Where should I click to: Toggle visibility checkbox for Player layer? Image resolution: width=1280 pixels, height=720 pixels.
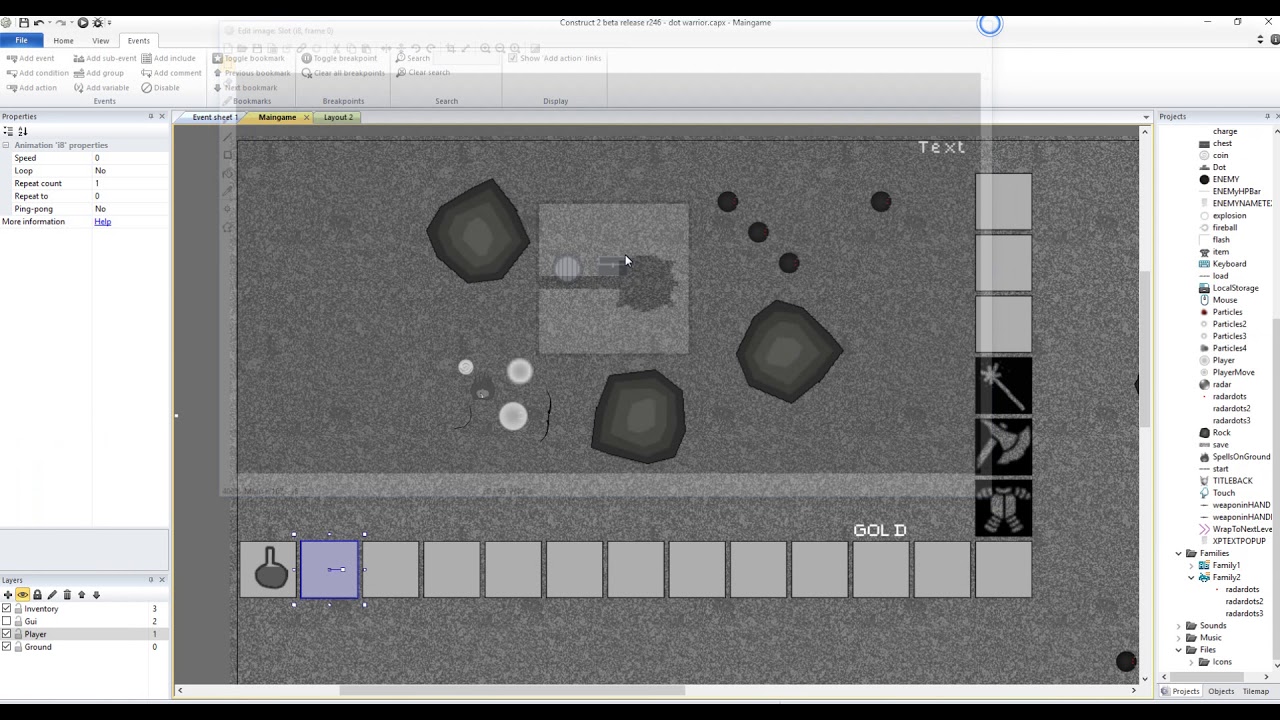7,634
